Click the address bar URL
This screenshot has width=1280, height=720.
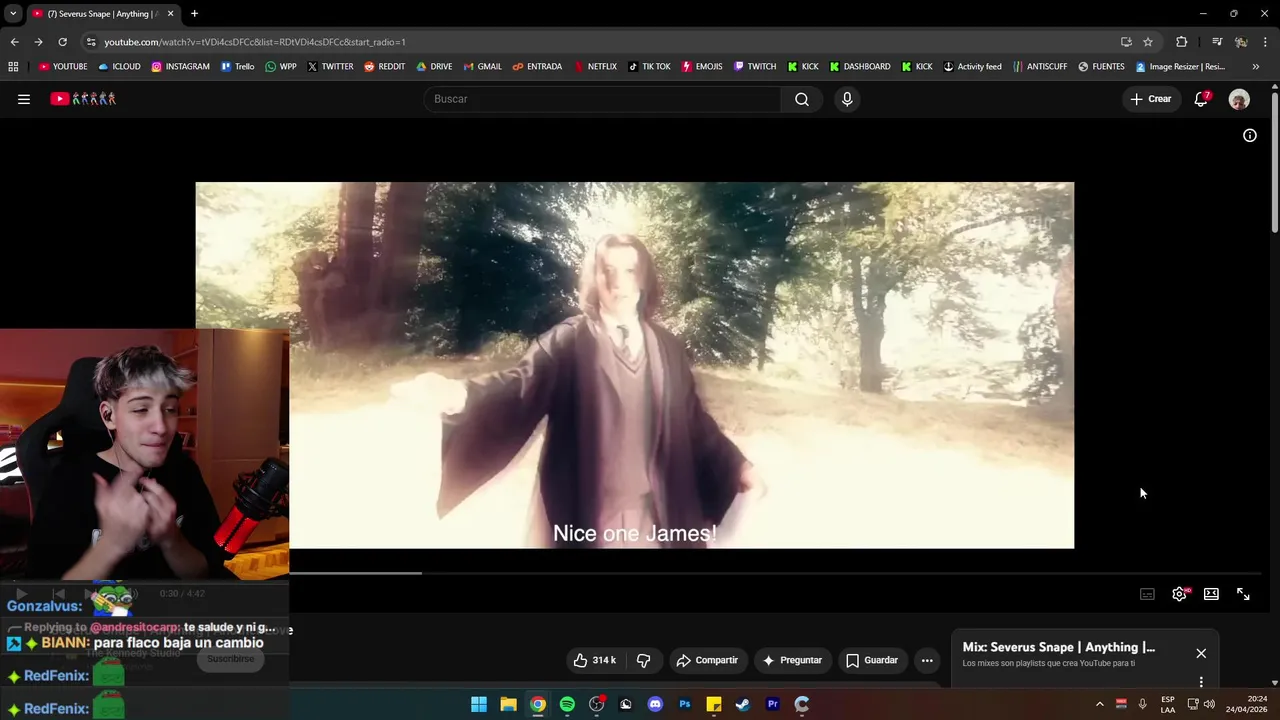click(255, 42)
